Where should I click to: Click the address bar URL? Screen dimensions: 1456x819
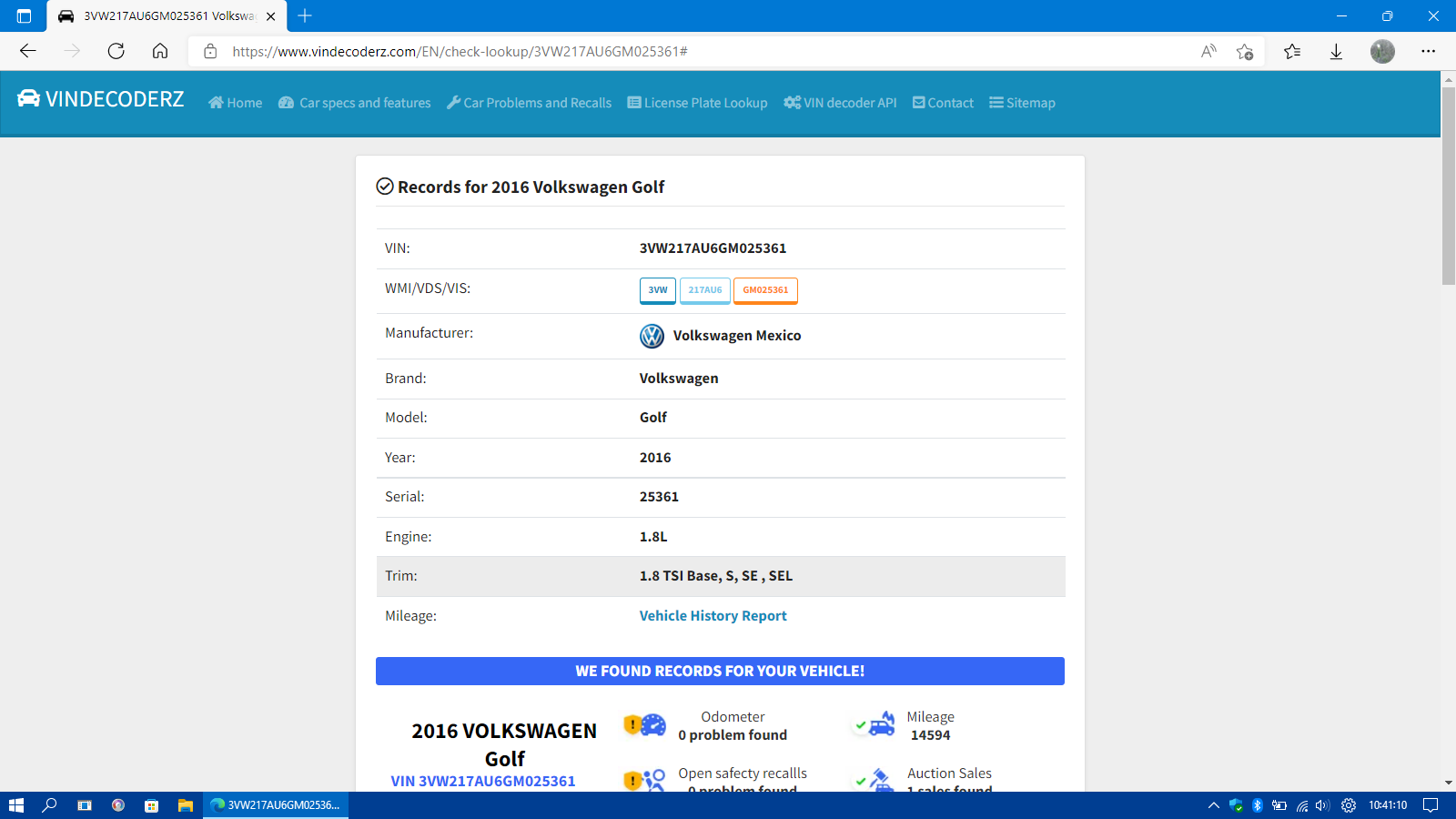460,51
